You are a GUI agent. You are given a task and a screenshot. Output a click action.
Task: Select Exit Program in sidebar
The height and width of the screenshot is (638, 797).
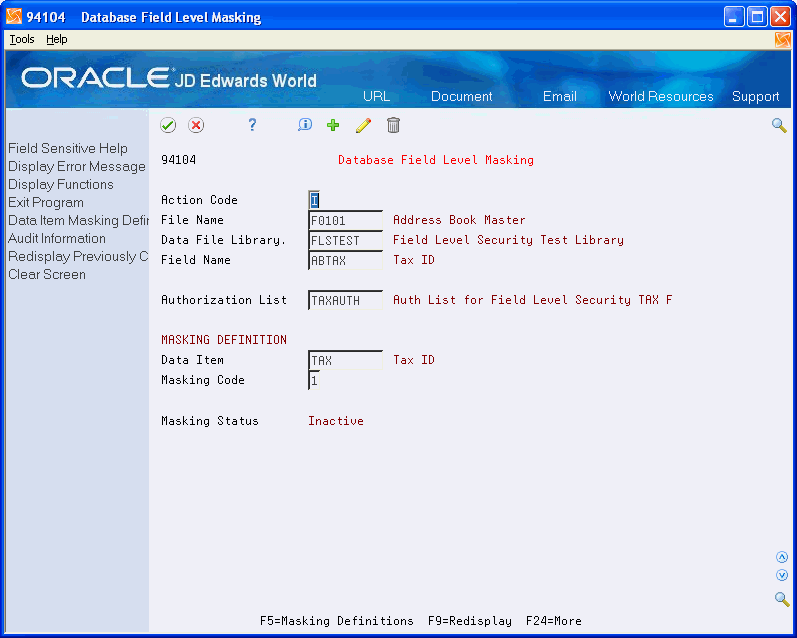click(46, 202)
